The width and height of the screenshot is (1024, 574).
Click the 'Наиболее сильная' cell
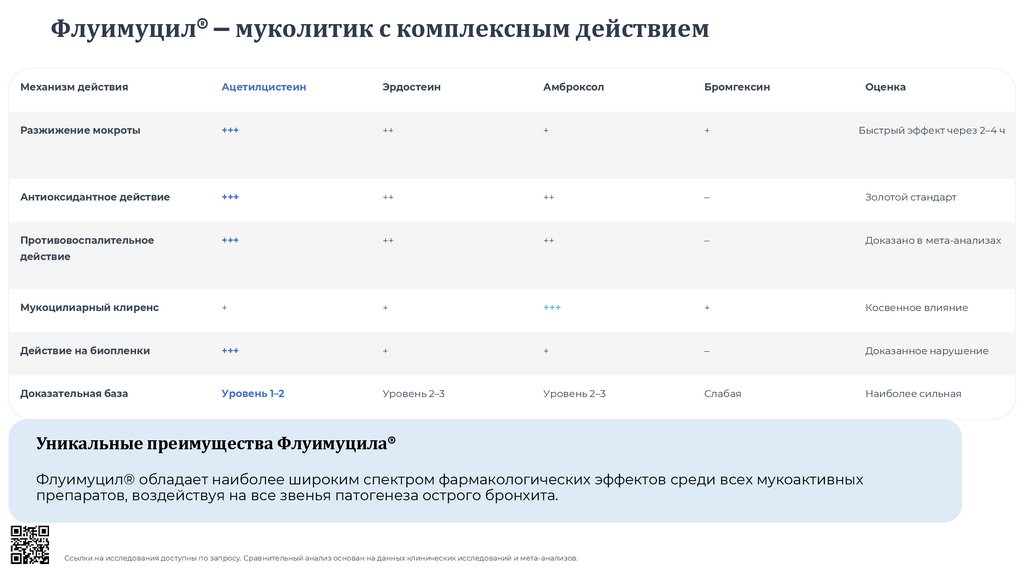913,393
